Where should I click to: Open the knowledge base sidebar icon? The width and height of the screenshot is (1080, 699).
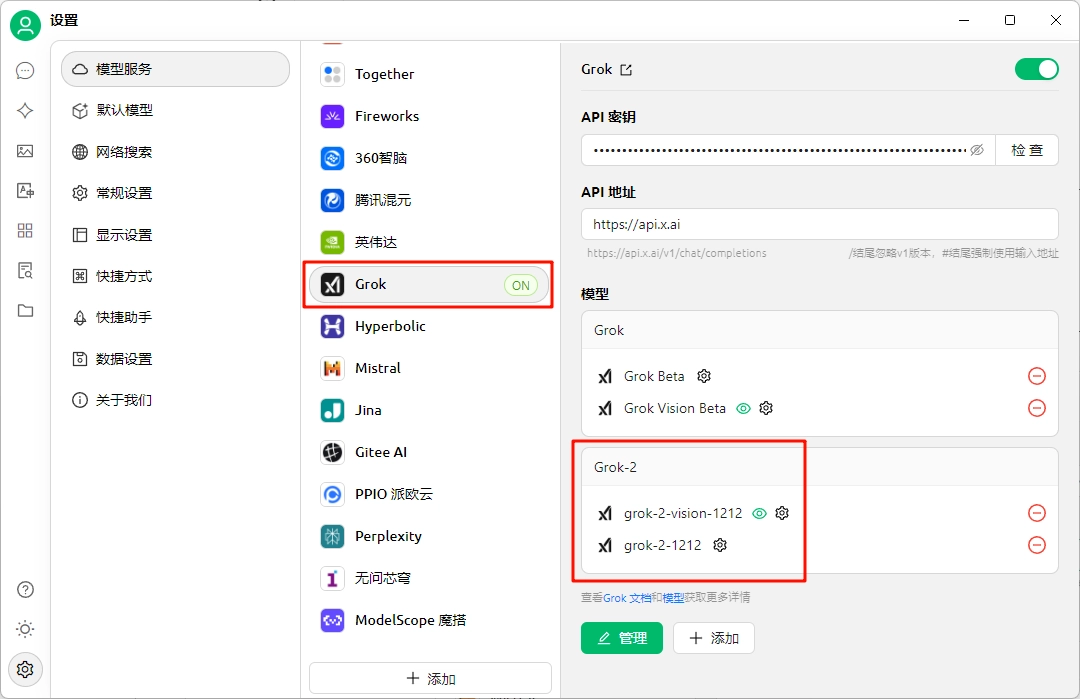pos(25,271)
